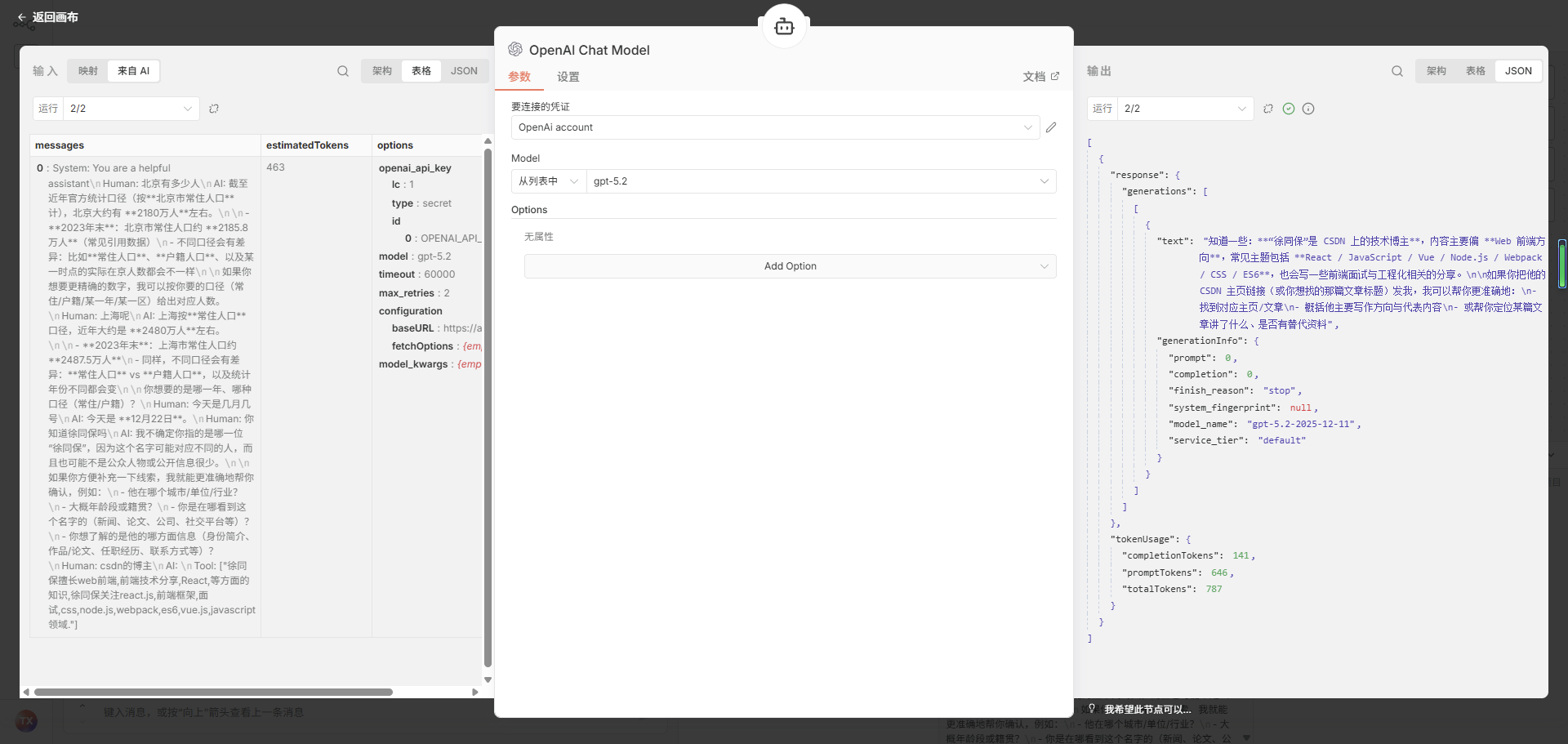Click the openai_api_key row

(x=415, y=168)
